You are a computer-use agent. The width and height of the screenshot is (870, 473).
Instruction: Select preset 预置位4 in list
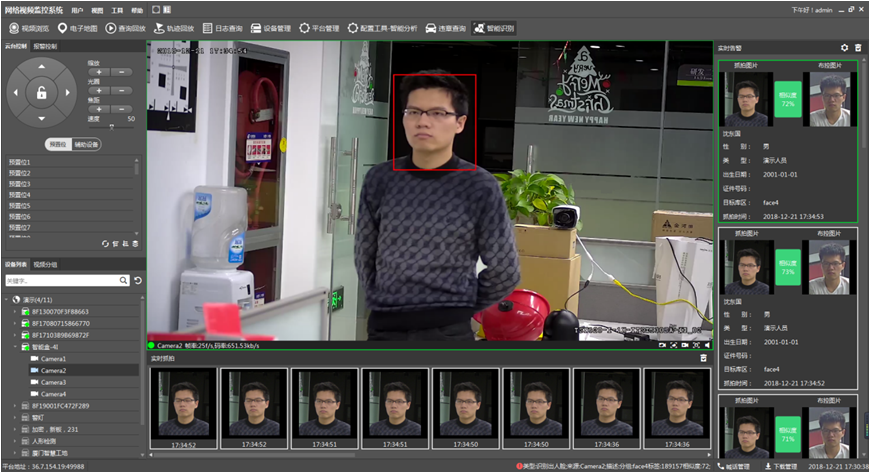coord(70,195)
